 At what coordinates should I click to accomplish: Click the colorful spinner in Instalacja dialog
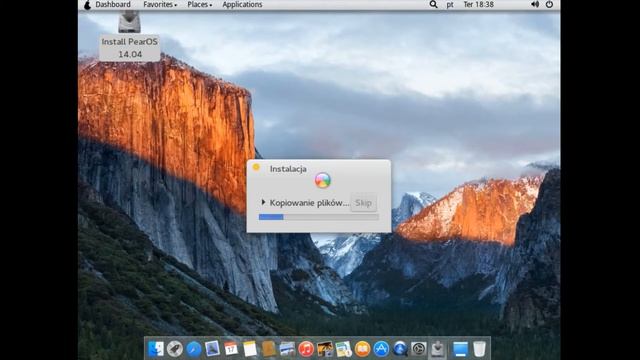[x=322, y=180]
